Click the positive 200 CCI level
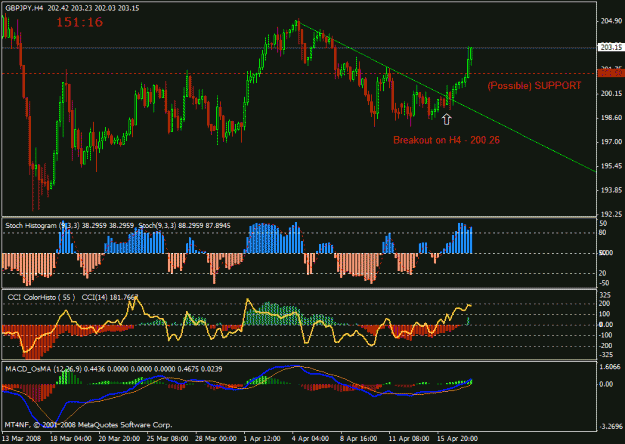The width and height of the screenshot is (625, 444). 605,304
